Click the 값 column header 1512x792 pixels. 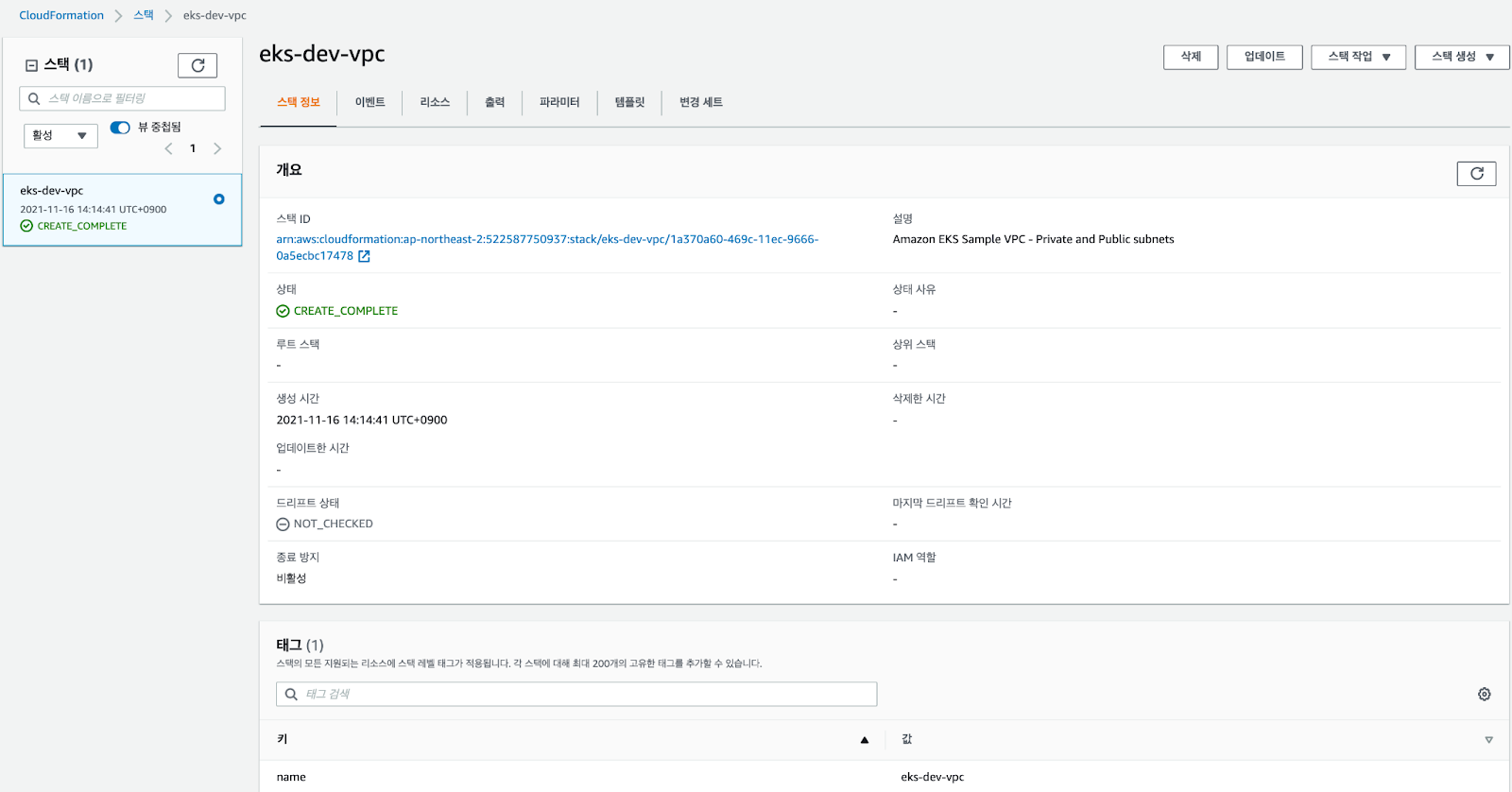pyautogui.click(x=906, y=739)
